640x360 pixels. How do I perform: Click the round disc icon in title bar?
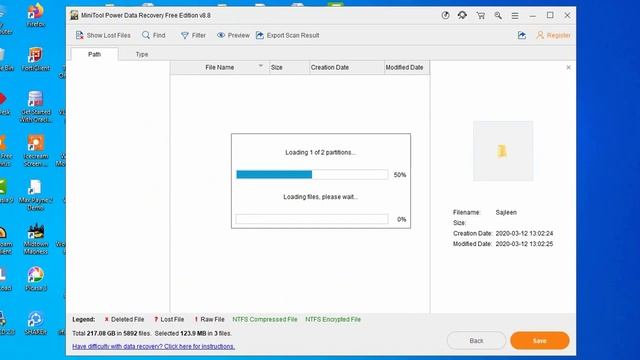(445, 16)
